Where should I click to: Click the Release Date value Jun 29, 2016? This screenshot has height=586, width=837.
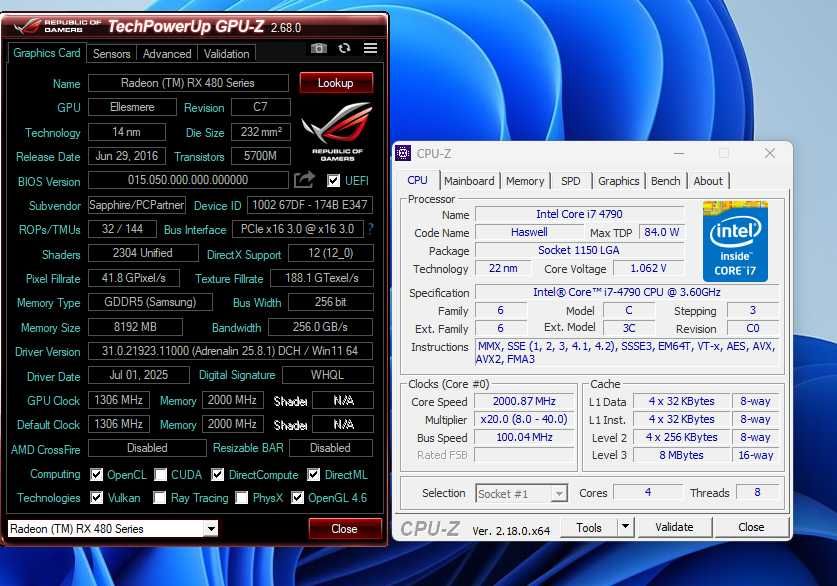[127, 156]
